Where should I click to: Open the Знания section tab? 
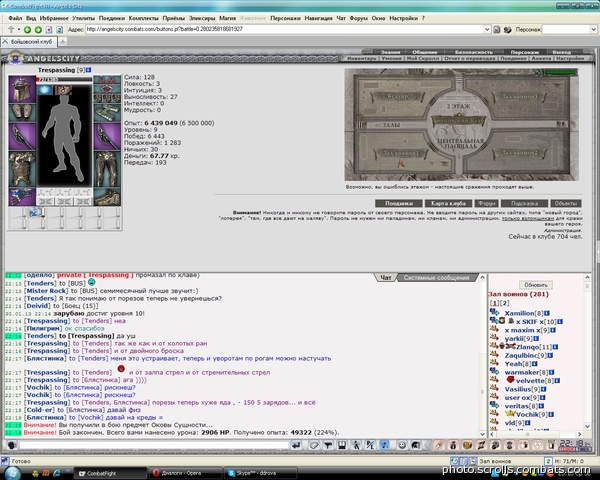pyautogui.click(x=390, y=52)
